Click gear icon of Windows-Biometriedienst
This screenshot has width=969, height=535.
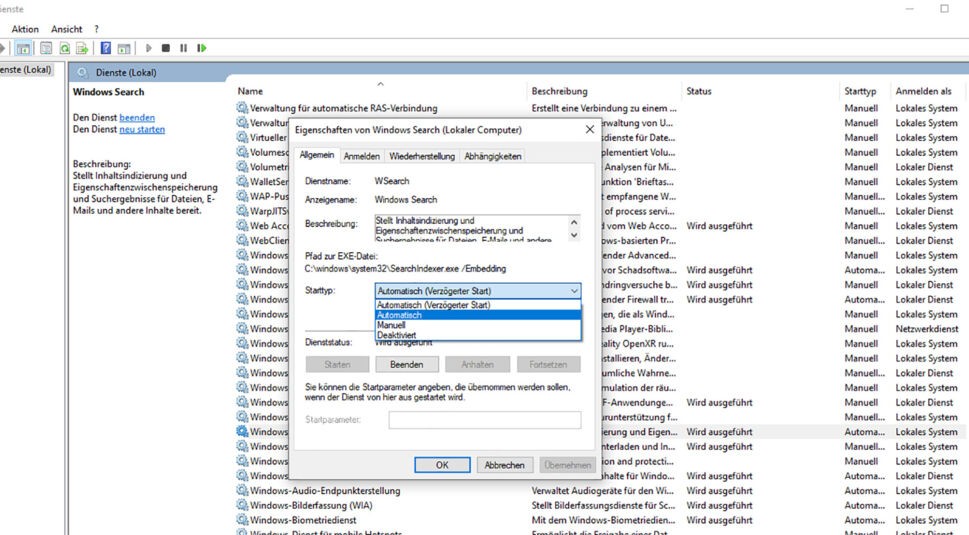click(x=242, y=520)
